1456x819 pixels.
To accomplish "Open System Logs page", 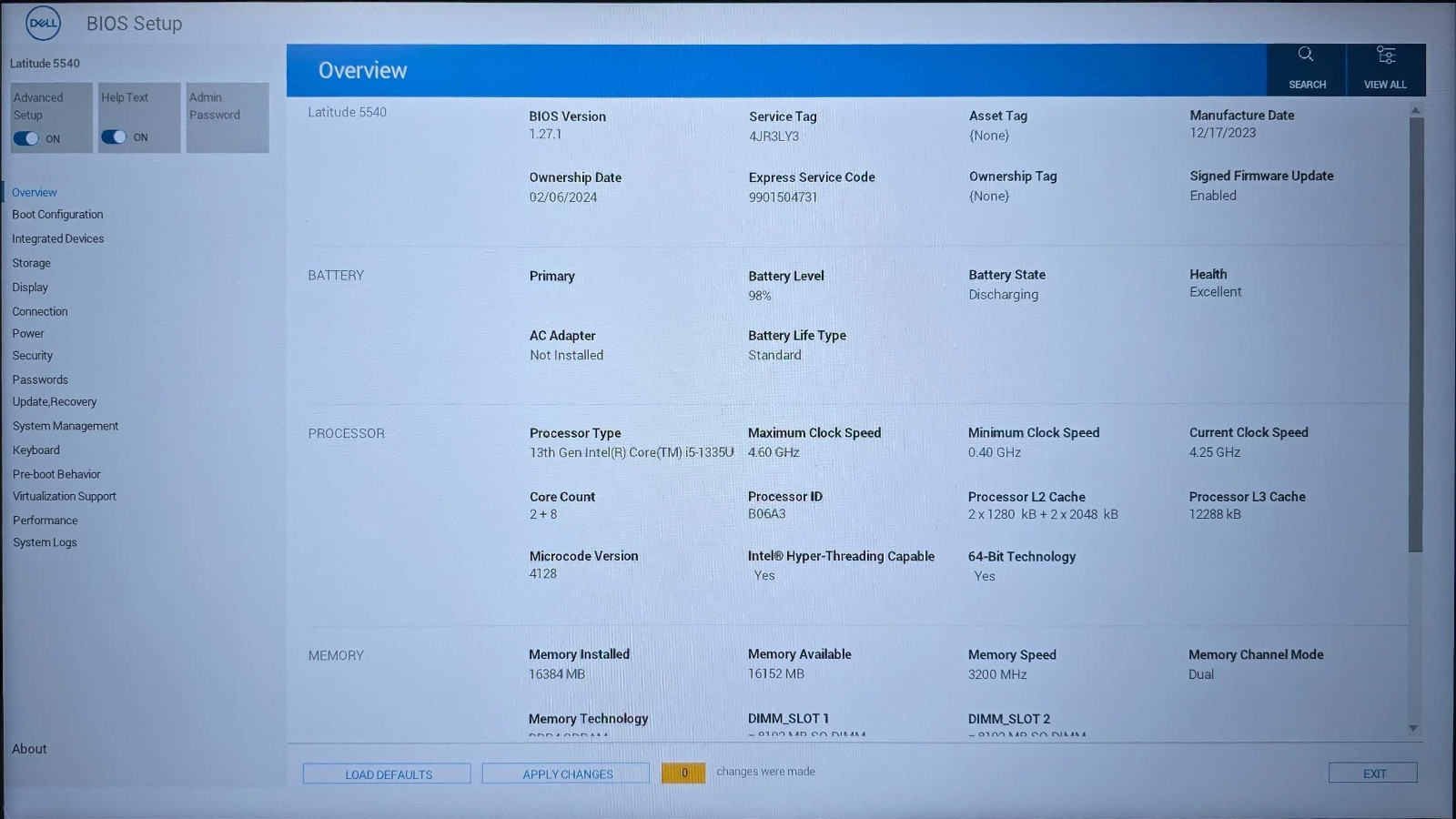I will click(45, 542).
